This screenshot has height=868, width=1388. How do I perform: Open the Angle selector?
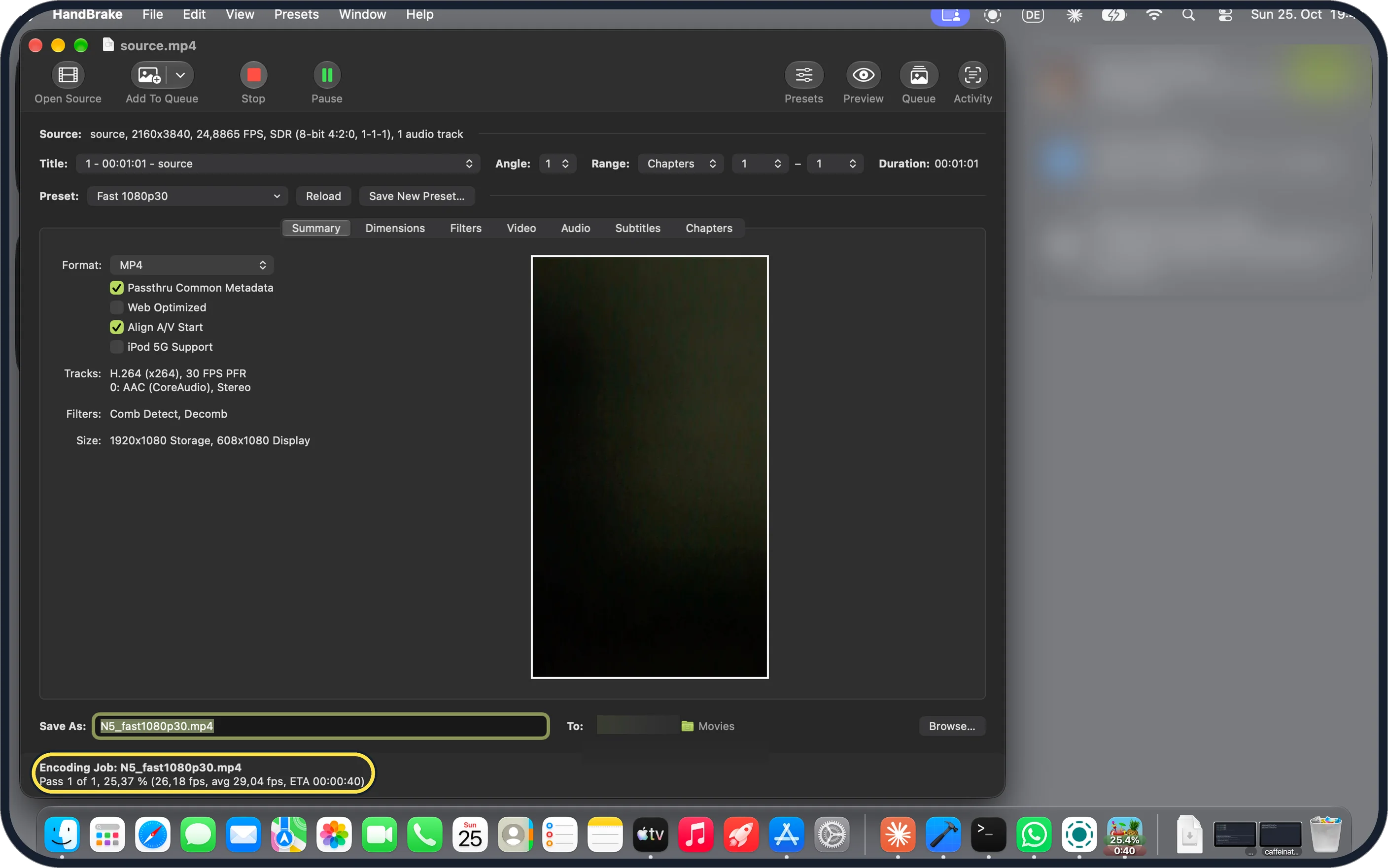coord(557,164)
